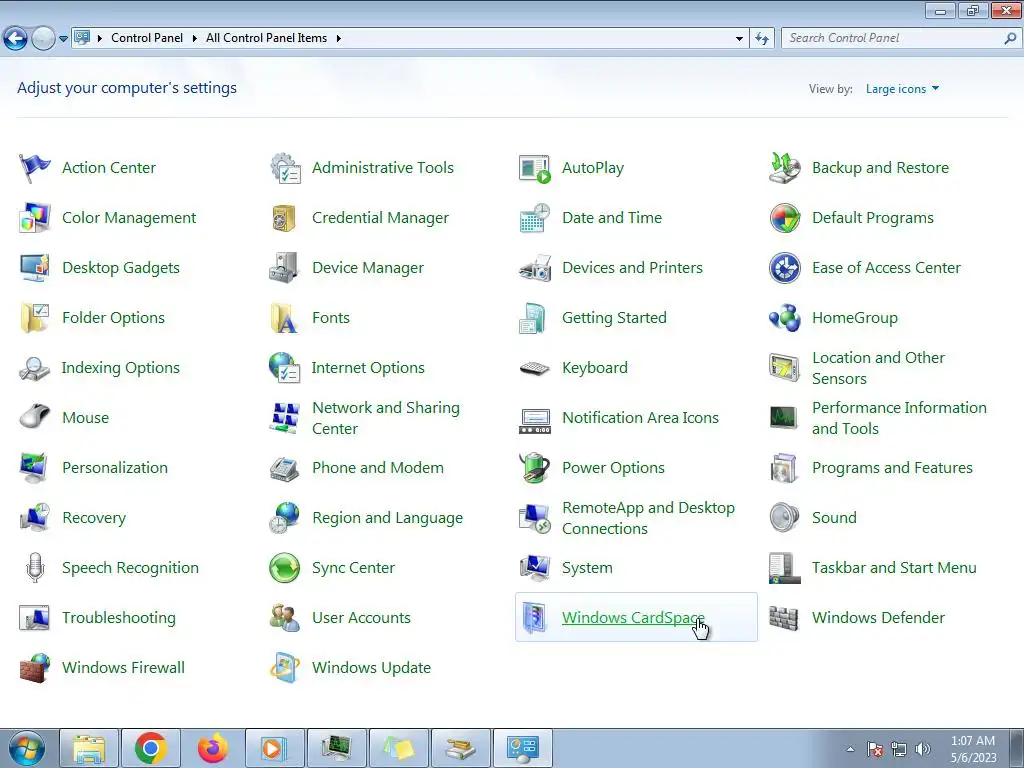Open Performance Information and Tools link
Viewport: 1024px width, 768px height.
[x=899, y=418]
